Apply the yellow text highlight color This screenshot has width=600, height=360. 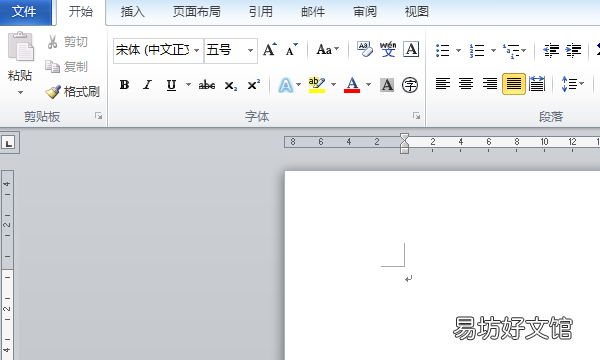pos(317,85)
